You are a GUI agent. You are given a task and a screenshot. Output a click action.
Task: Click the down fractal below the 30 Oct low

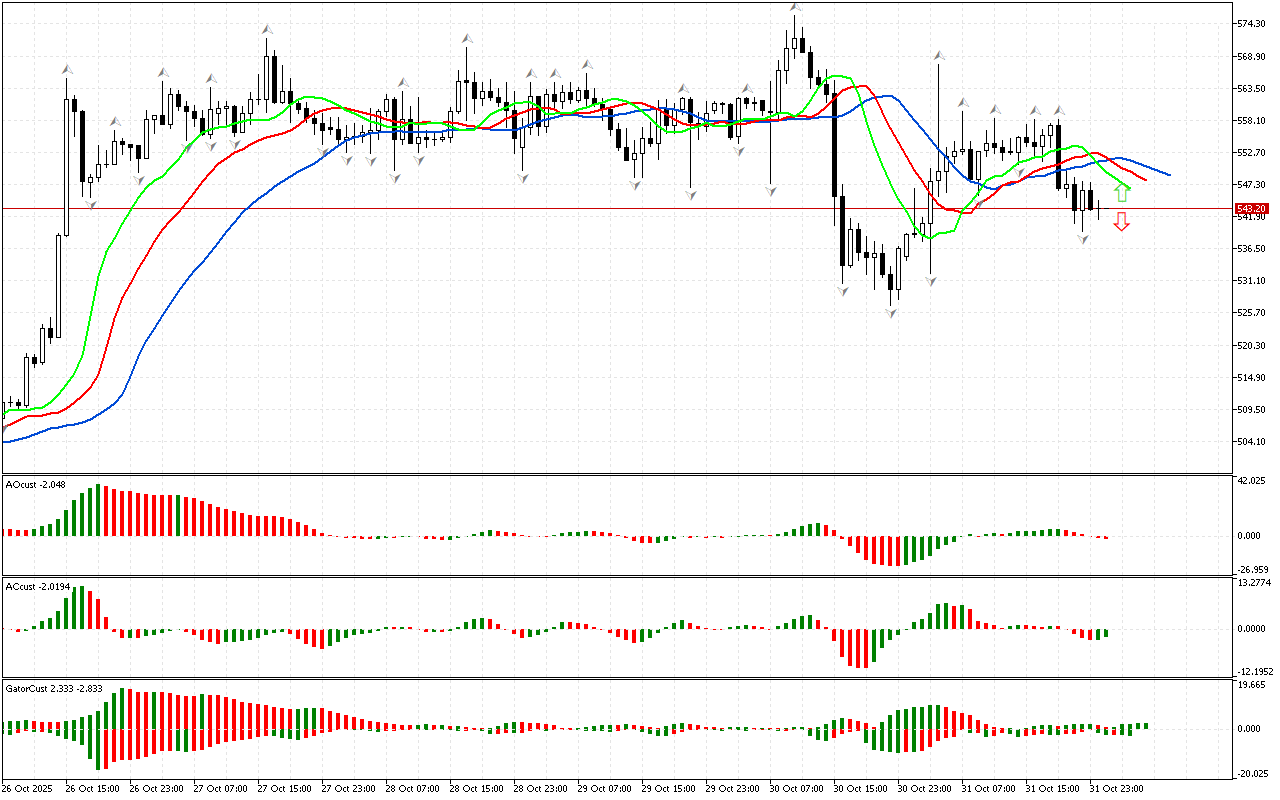[x=890, y=313]
